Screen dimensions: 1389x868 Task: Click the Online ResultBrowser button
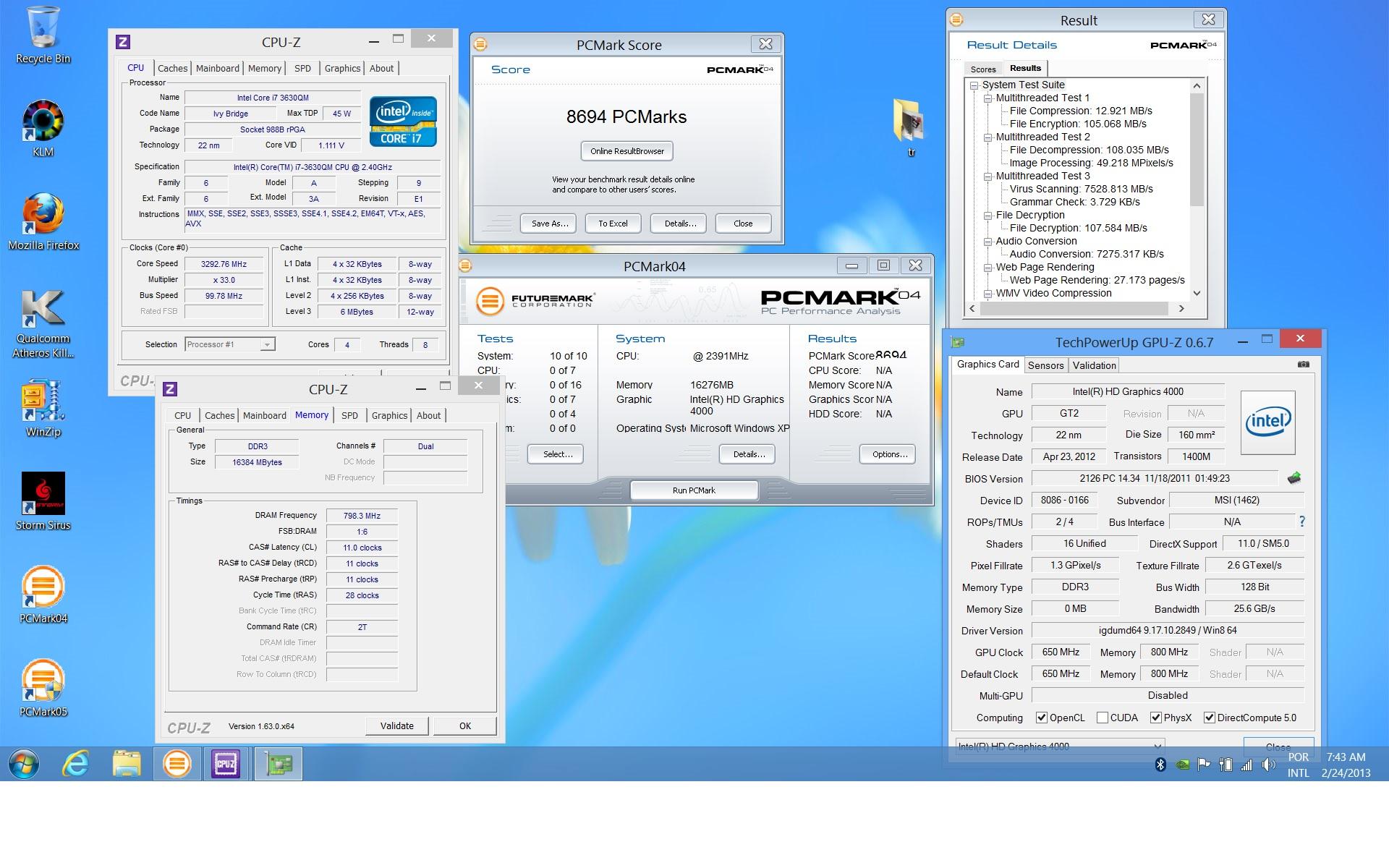pyautogui.click(x=627, y=151)
